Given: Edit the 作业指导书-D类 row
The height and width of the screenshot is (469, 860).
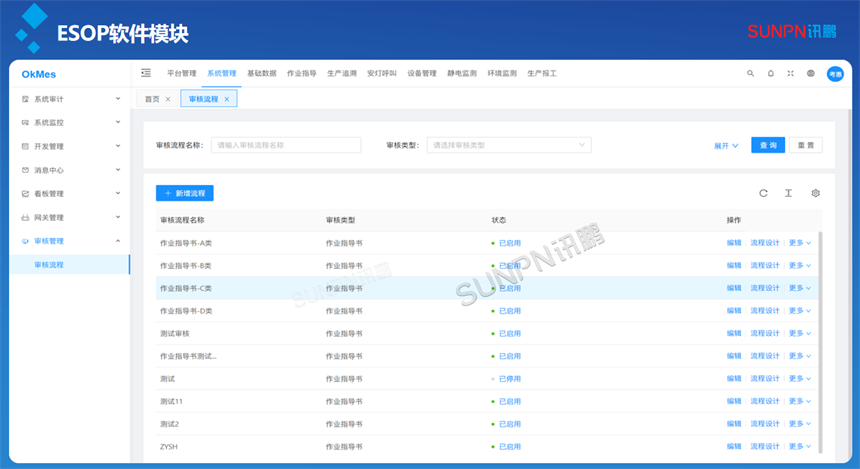Looking at the screenshot, I should click(x=734, y=311).
